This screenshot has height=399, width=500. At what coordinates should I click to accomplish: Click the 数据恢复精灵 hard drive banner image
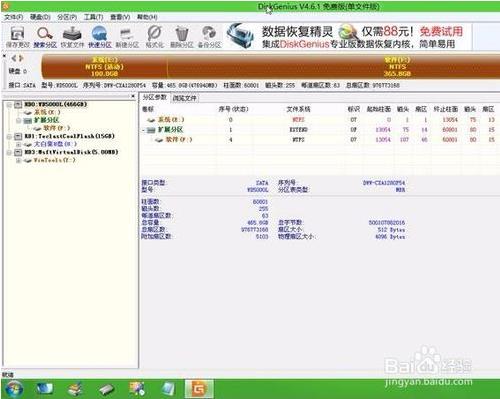point(240,35)
